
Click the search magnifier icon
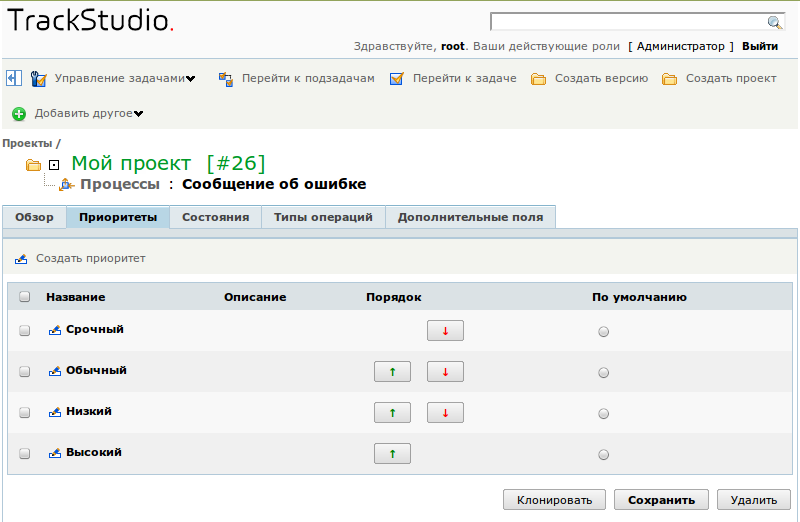[x=774, y=23]
